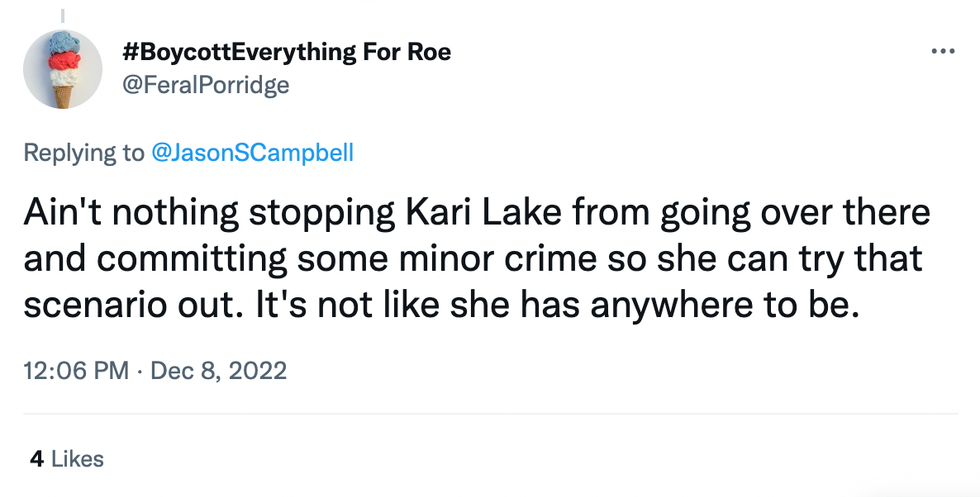Viewport: 980px width, 497px height.
Task: Visit the @FeralPorridge handle
Action: tap(205, 85)
